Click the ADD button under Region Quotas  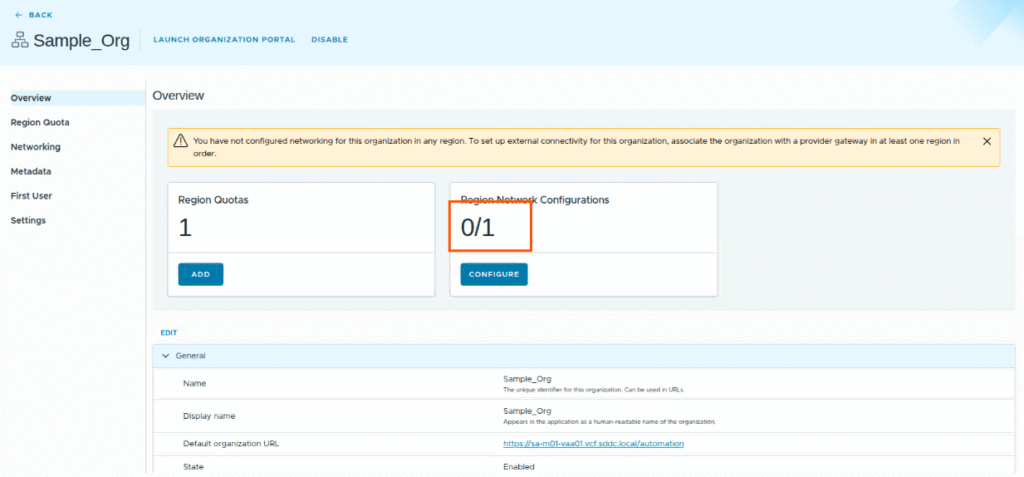point(200,274)
